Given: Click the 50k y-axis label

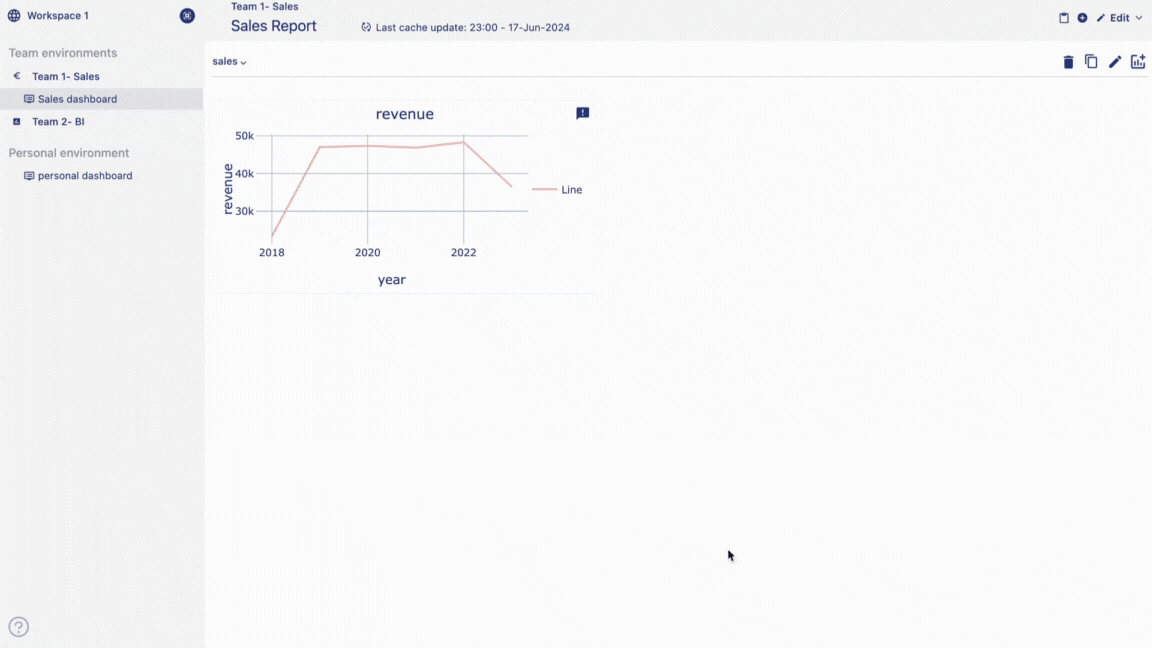Looking at the screenshot, I should (245, 136).
